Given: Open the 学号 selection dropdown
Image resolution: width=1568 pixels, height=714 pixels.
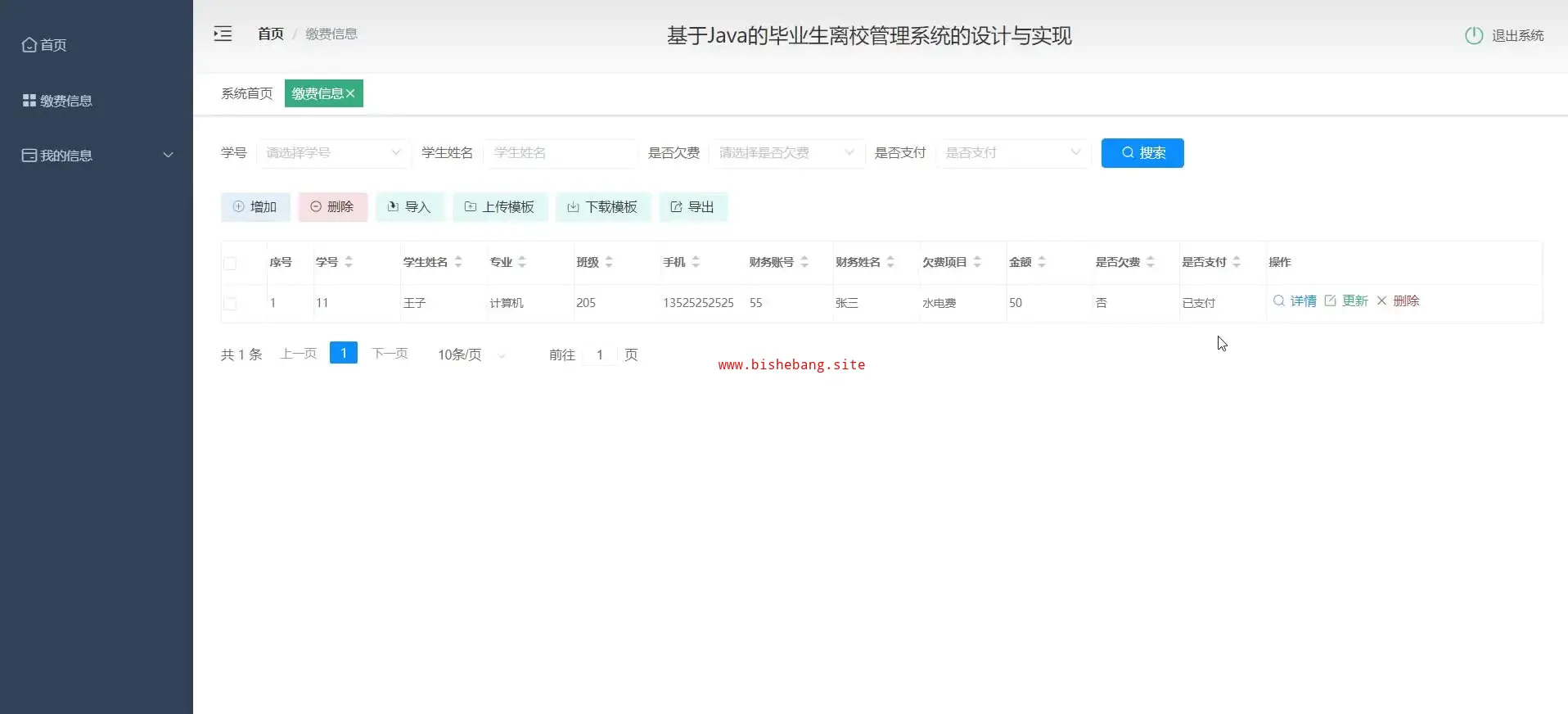Looking at the screenshot, I should coord(332,153).
